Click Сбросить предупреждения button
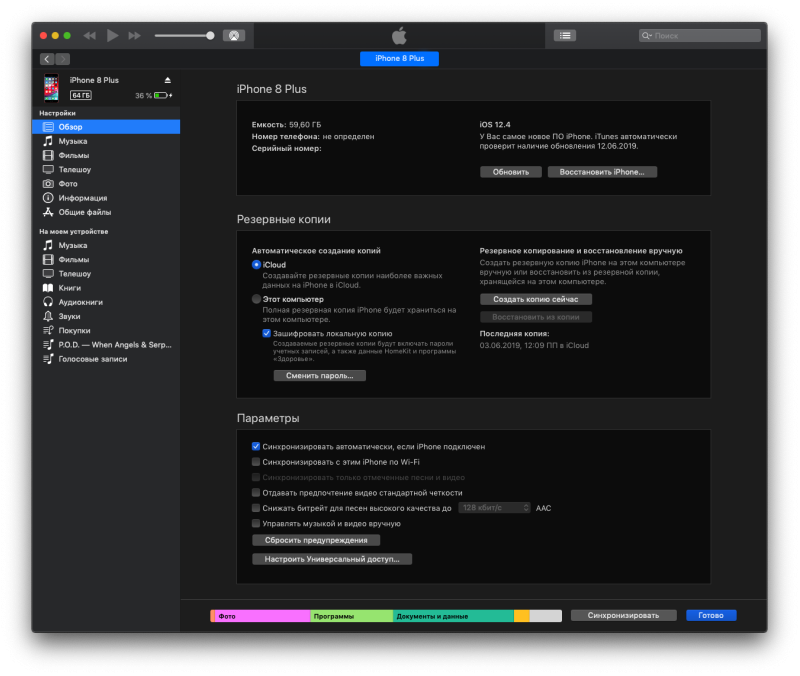Image resolution: width=800 pixels, height=676 pixels. 316,540
